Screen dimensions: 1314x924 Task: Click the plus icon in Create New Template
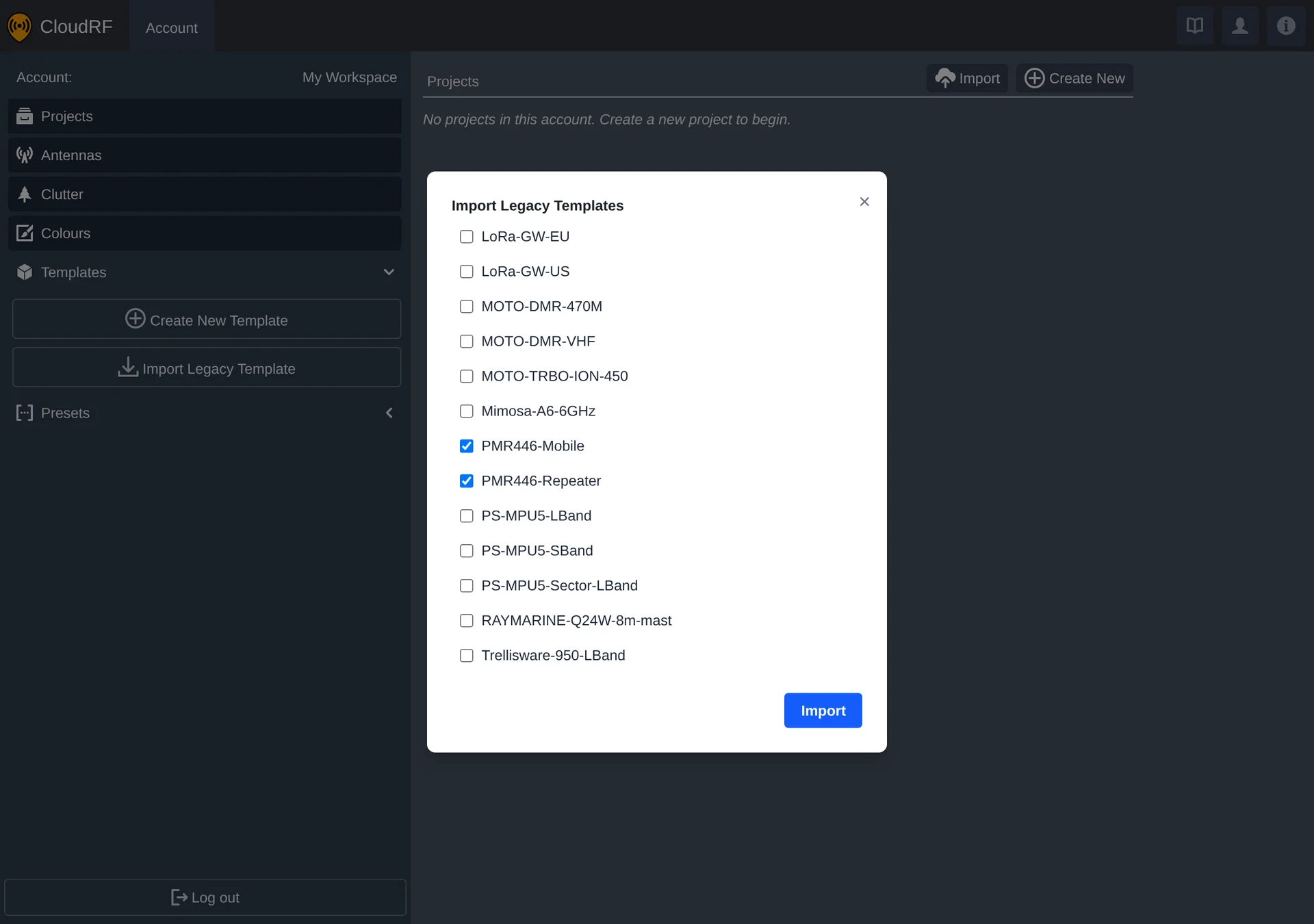135,318
